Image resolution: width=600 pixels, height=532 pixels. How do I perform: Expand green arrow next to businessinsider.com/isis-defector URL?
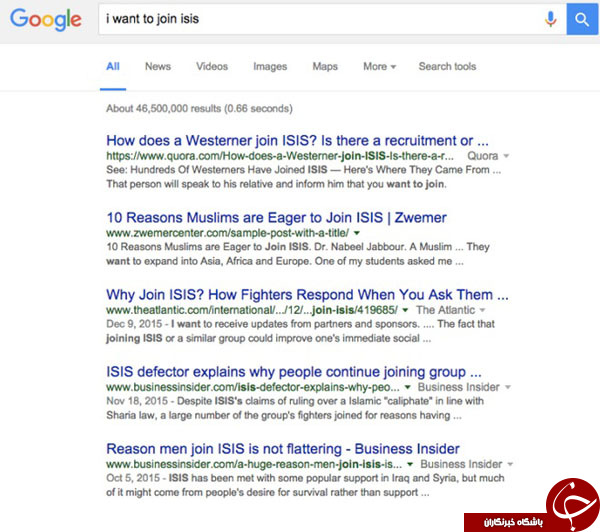tap(408, 387)
